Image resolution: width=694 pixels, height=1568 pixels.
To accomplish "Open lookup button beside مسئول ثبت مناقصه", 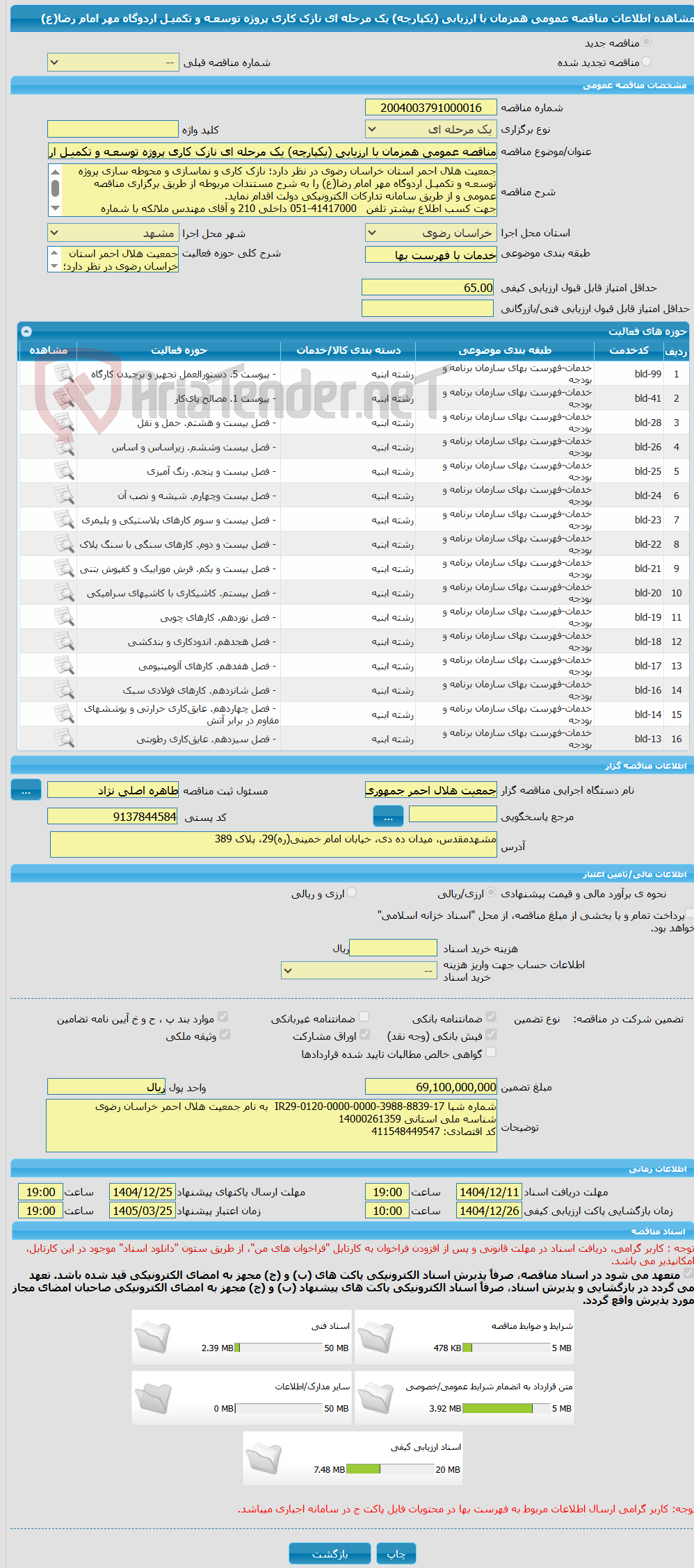I will tap(26, 790).
